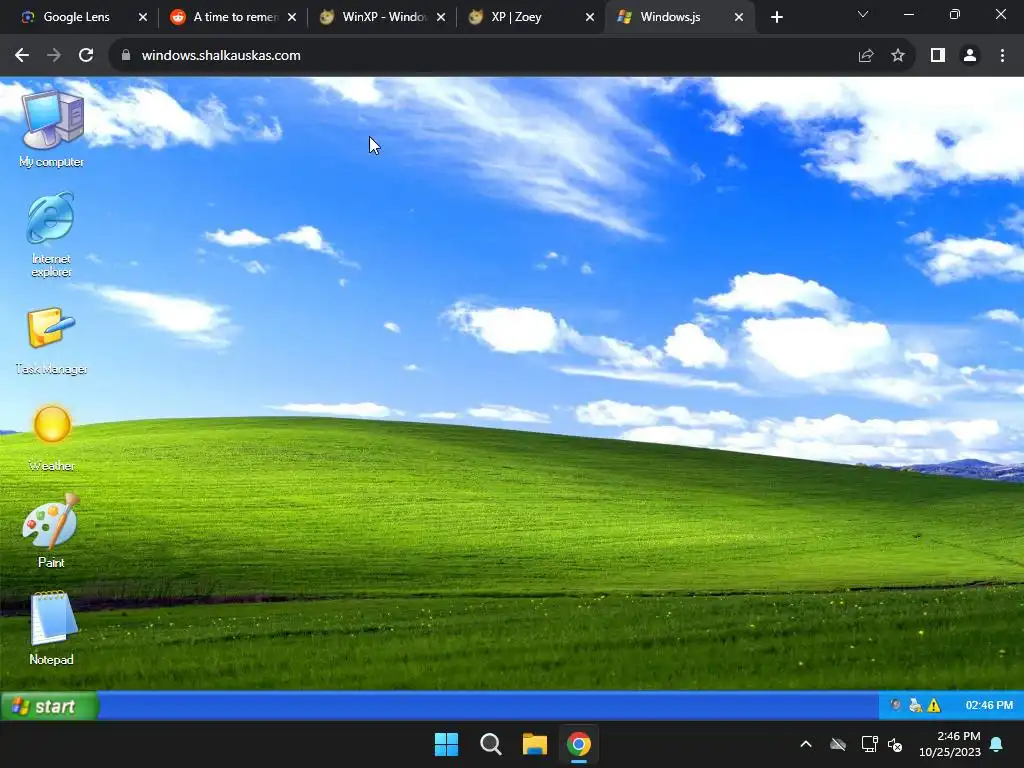Viewport: 1024px width, 768px height.
Task: Open File Explorer from the taskbar
Action: (x=534, y=744)
